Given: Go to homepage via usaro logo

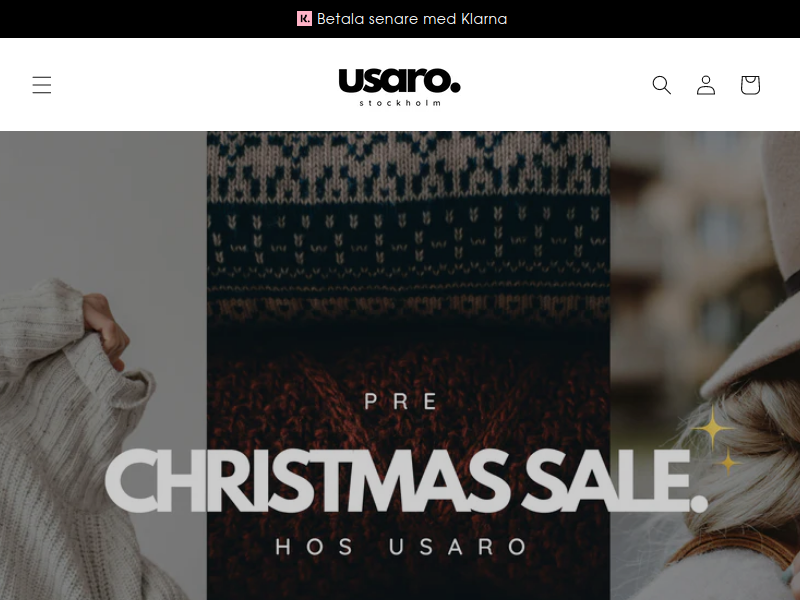Looking at the screenshot, I should pos(399,81).
